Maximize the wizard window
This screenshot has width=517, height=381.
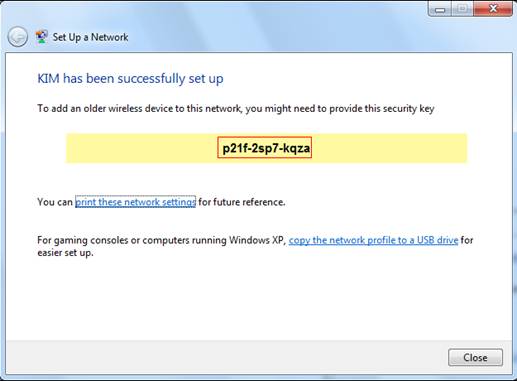[x=462, y=9]
